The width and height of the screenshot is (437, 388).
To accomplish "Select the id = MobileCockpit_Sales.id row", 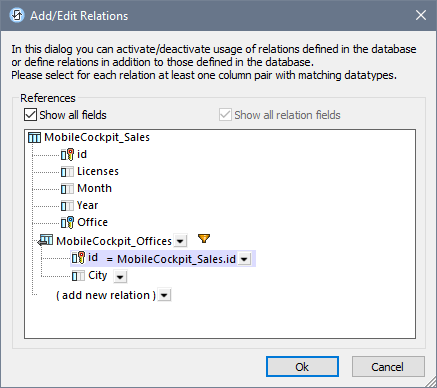I will tap(163, 258).
